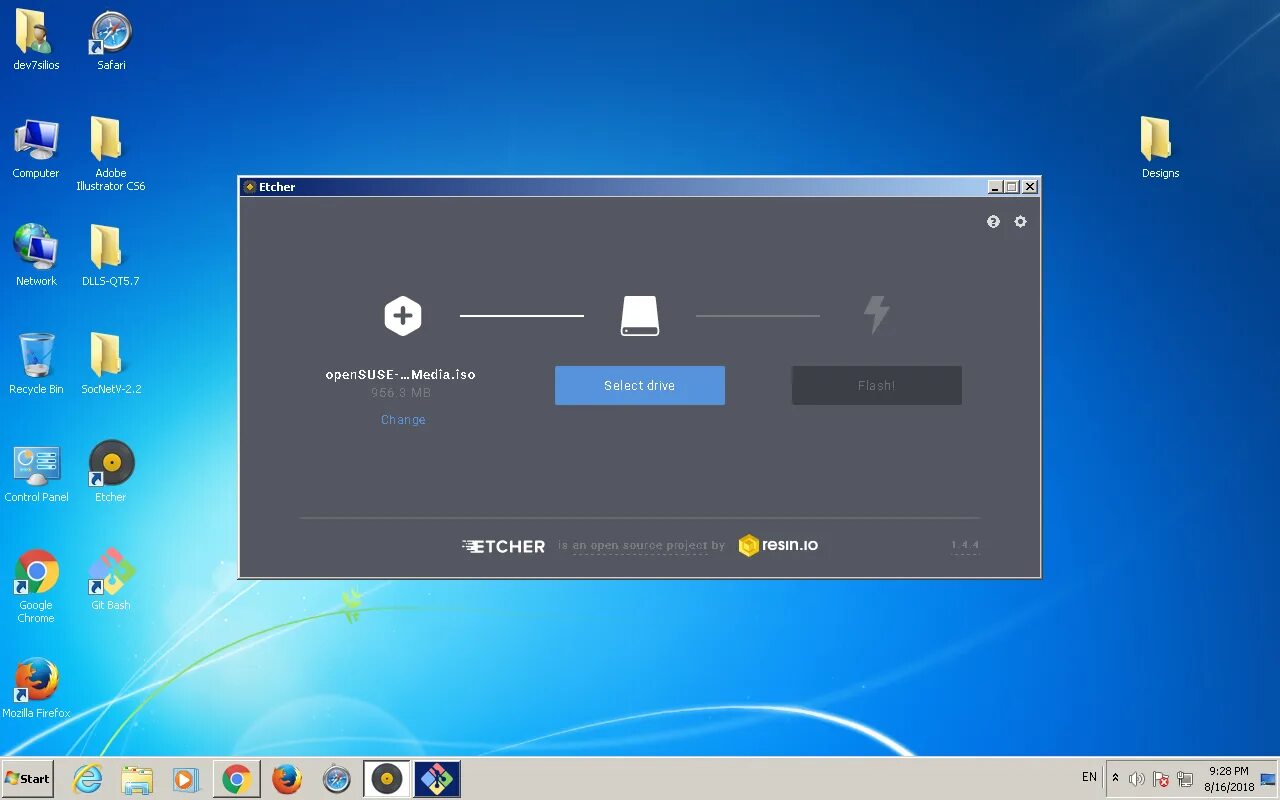Click the network tray icon

[1185, 779]
